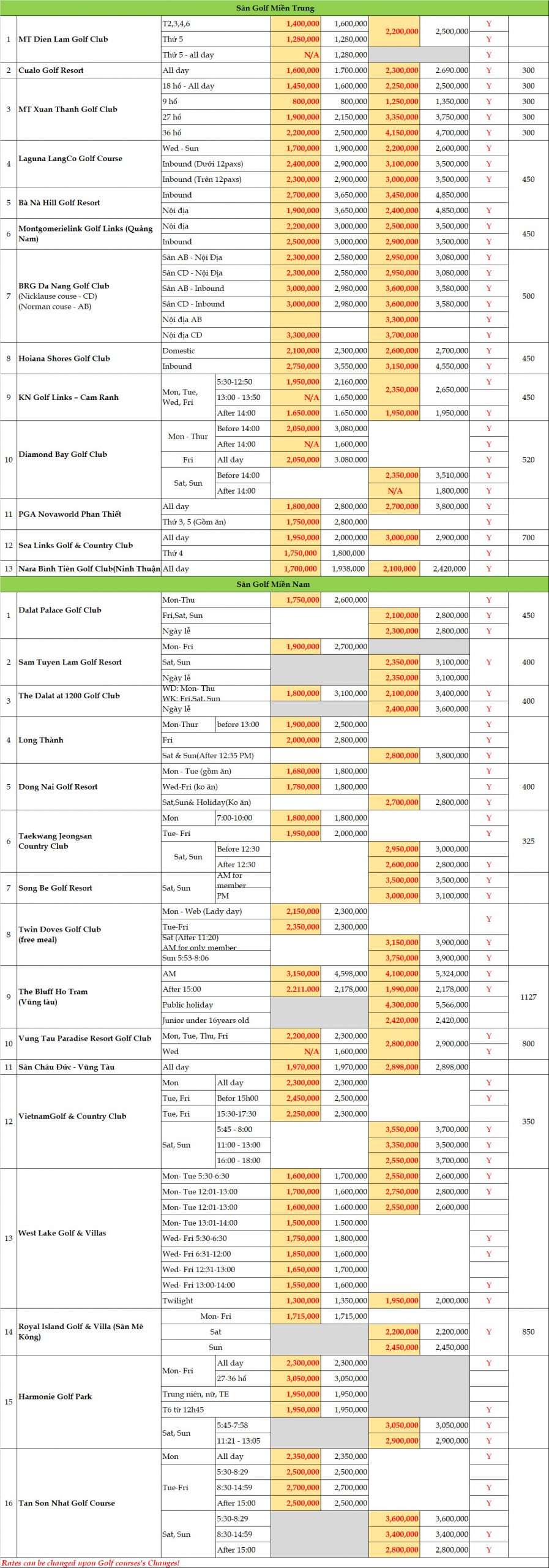The width and height of the screenshot is (549, 1568).
Task: Click the '1127' value cell
Action: click(x=528, y=997)
